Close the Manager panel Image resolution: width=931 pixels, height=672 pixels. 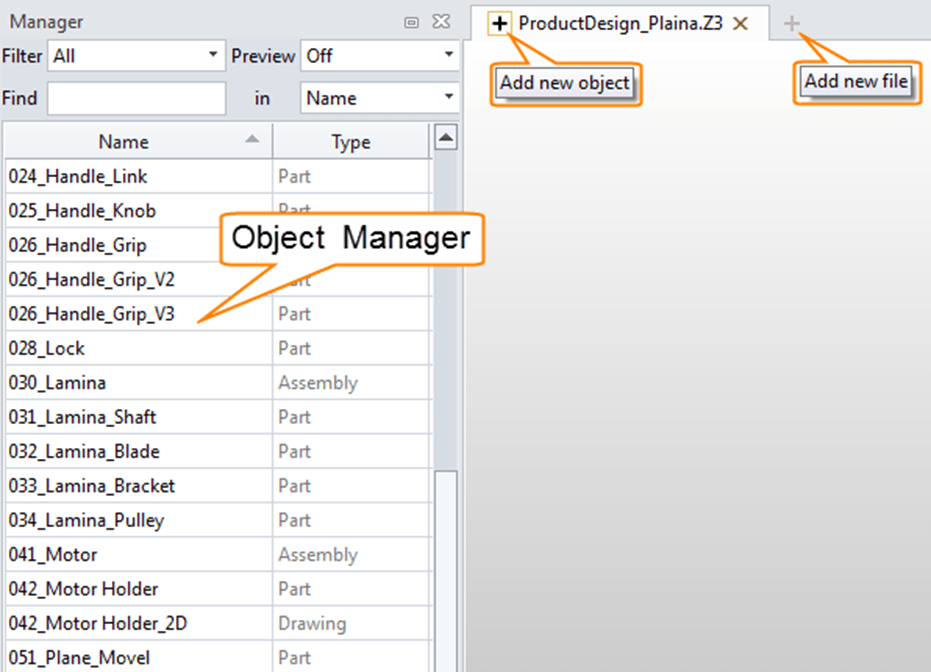click(440, 22)
